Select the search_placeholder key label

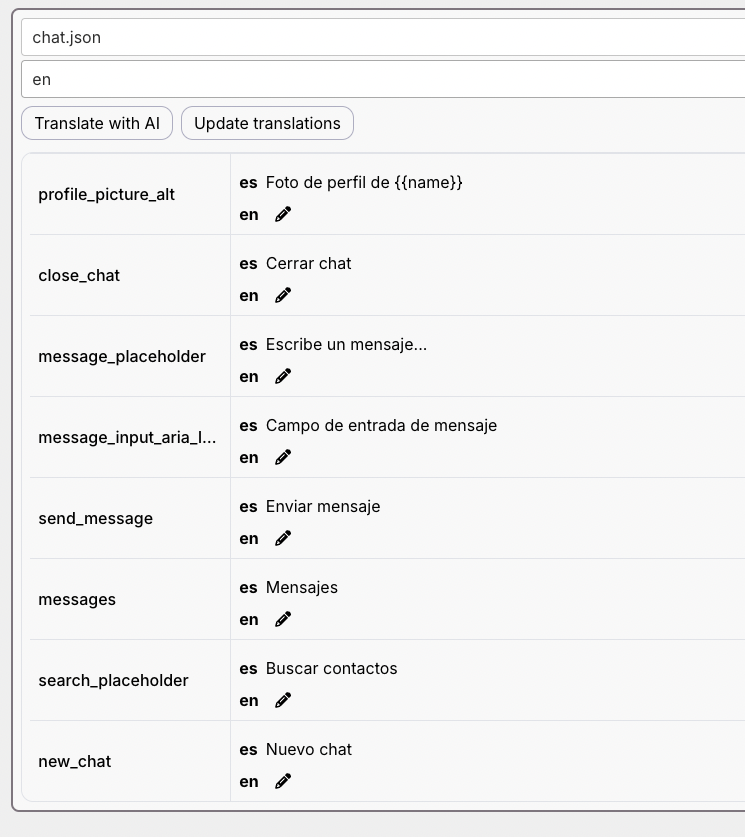[113, 681]
